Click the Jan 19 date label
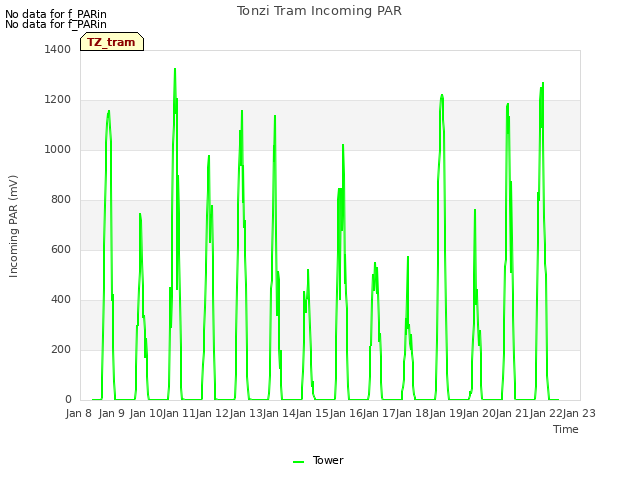Image resolution: width=640 pixels, height=480 pixels. [x=446, y=413]
